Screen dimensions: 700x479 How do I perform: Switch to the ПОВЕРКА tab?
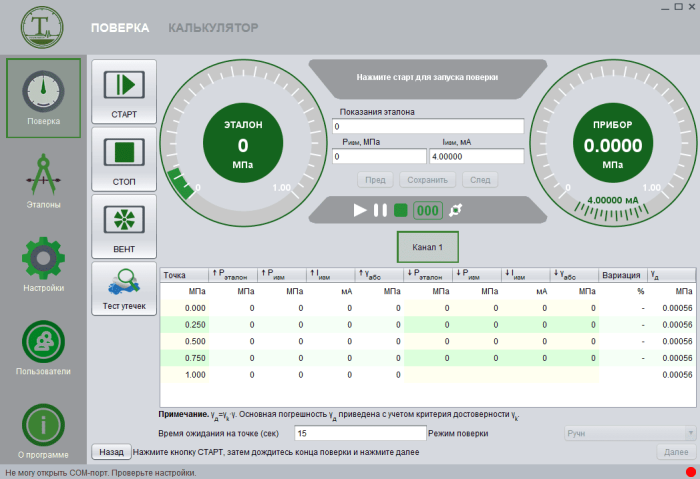pos(120,28)
